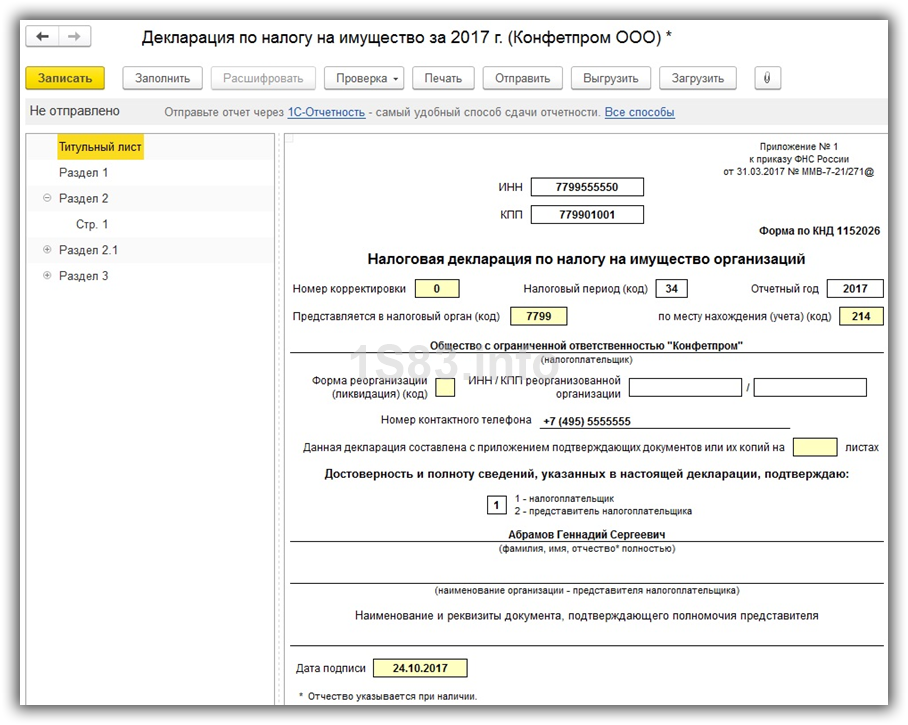Image resolution: width=908 pixels, height=725 pixels.
Task: Expand the Раздел 2.1 tree node
Action: 47,250
